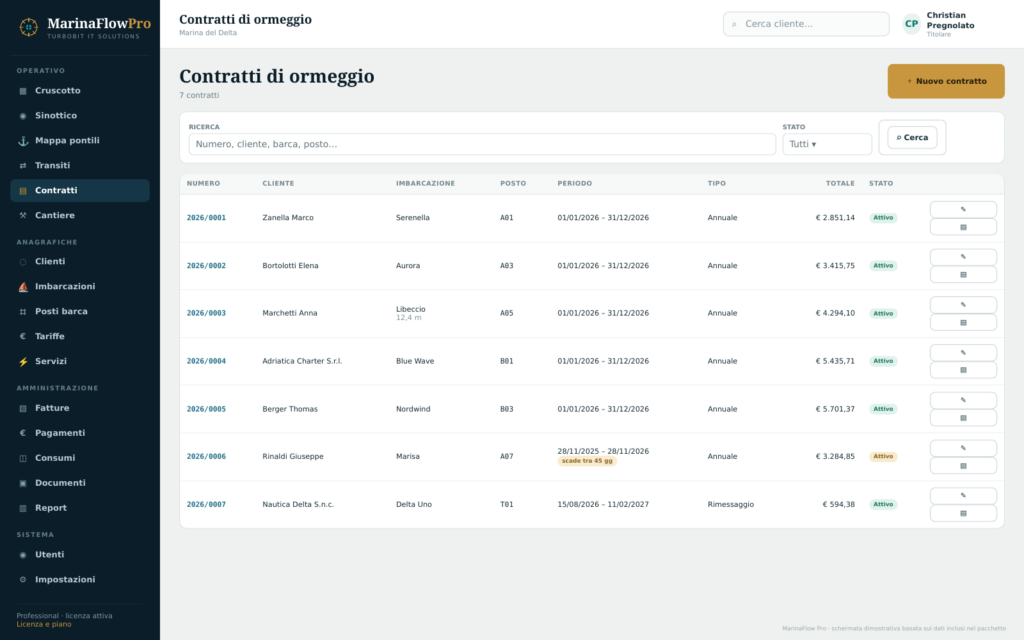Open Mappa pontili page
1024x640 pixels.
tap(80, 140)
